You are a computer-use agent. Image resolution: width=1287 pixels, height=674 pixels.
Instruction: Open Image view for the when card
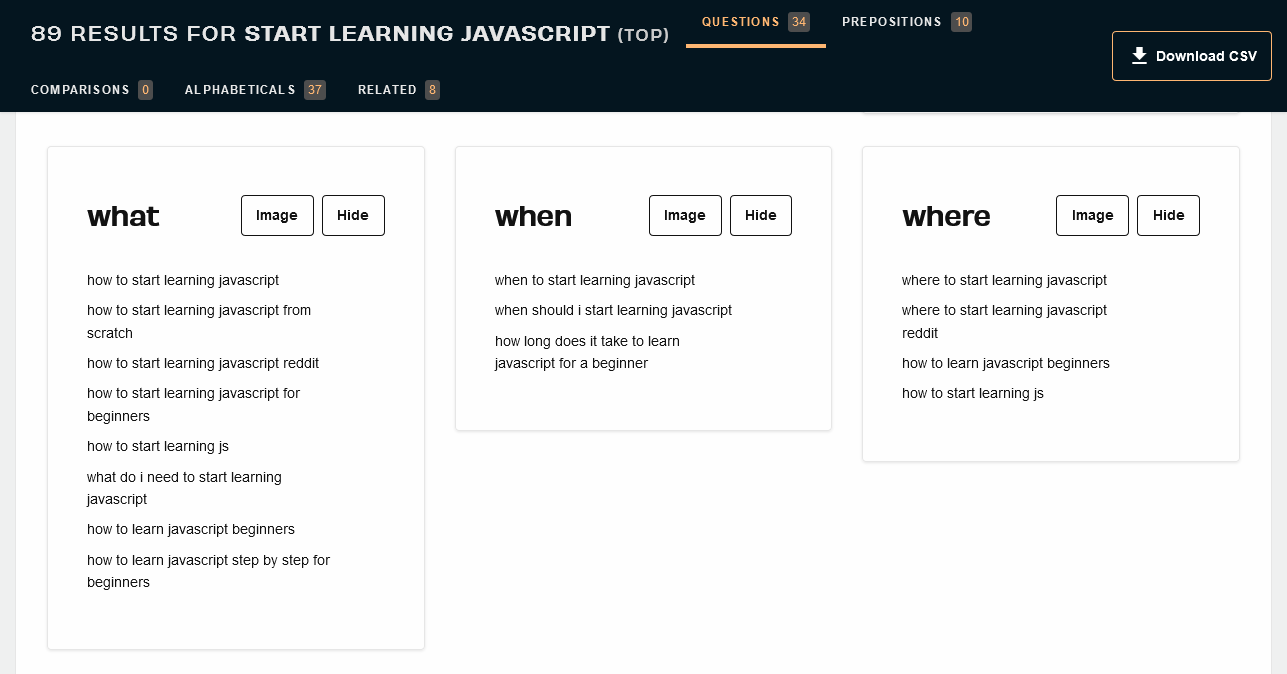pyautogui.click(x=685, y=215)
